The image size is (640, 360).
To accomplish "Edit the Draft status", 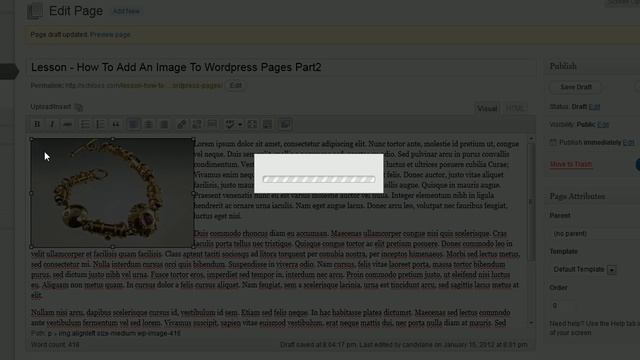I will pos(594,107).
